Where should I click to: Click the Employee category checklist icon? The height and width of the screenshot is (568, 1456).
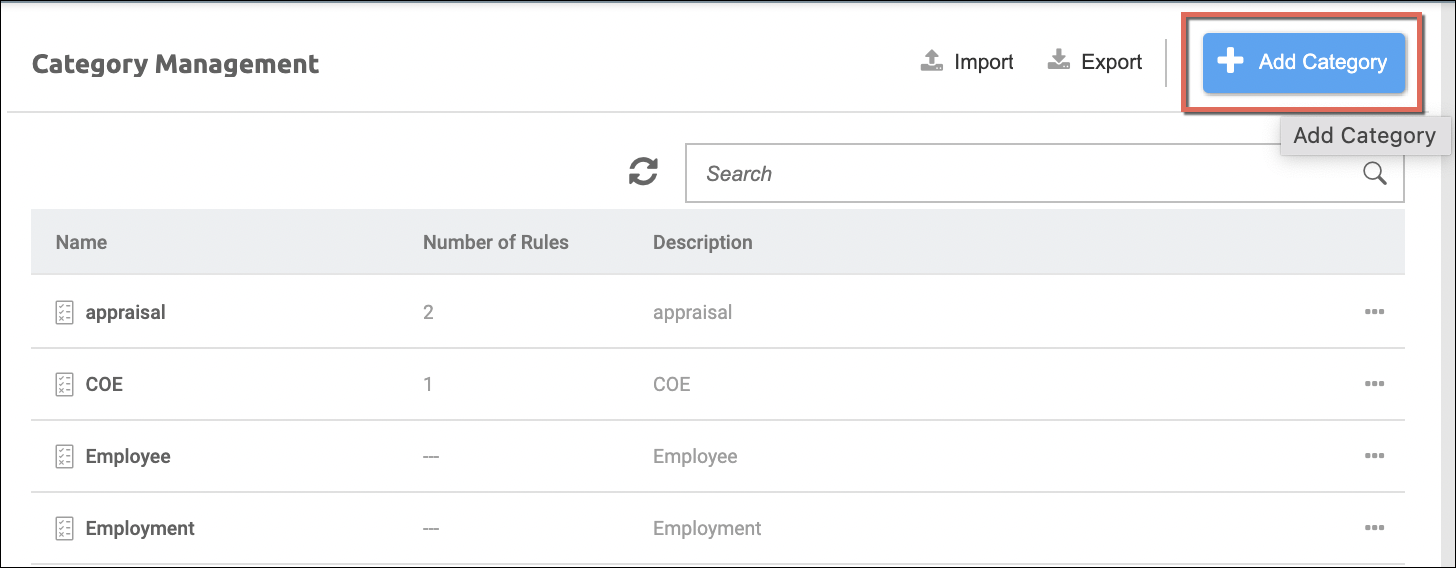(64, 456)
